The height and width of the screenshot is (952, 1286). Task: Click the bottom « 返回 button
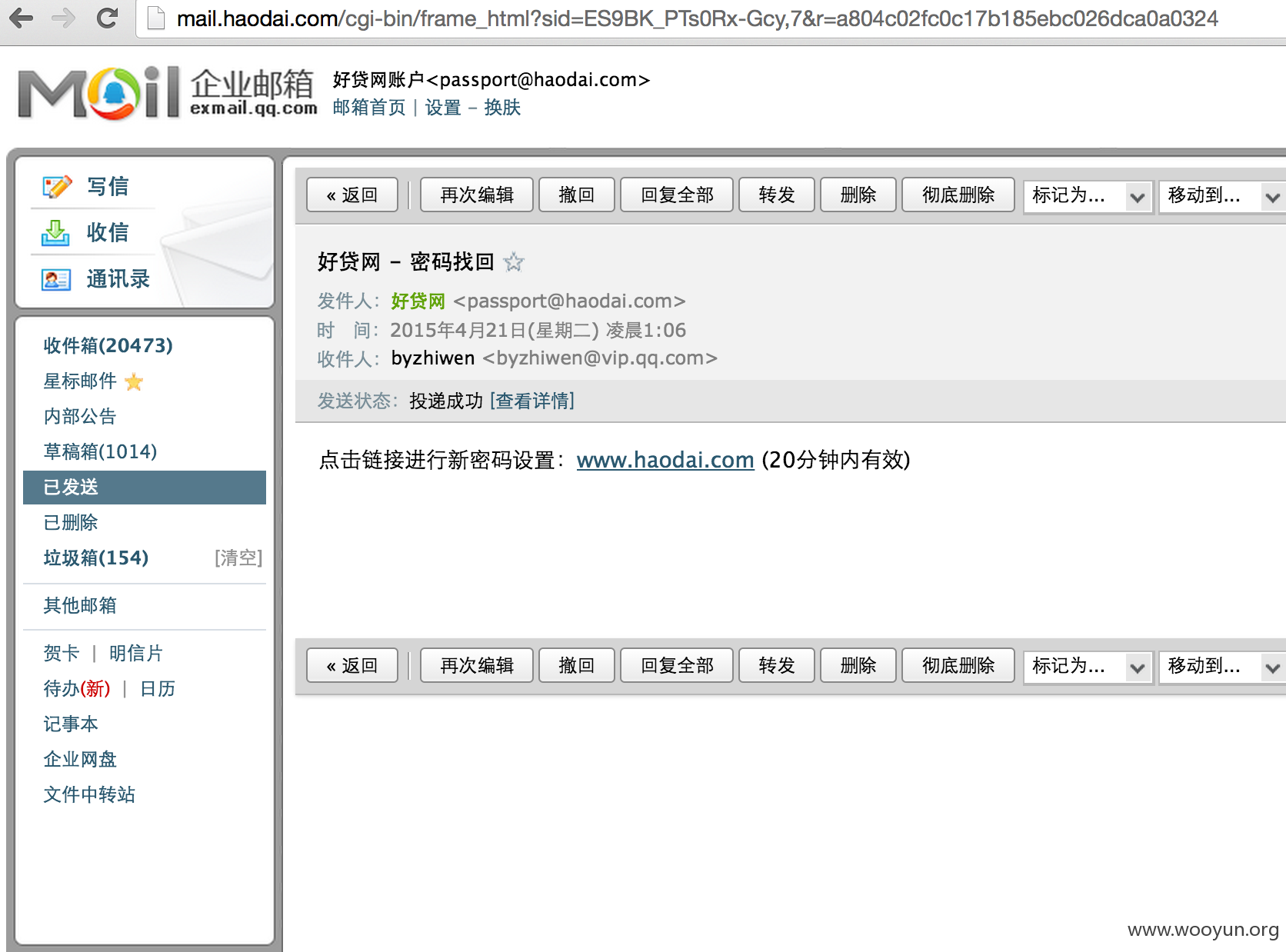352,666
